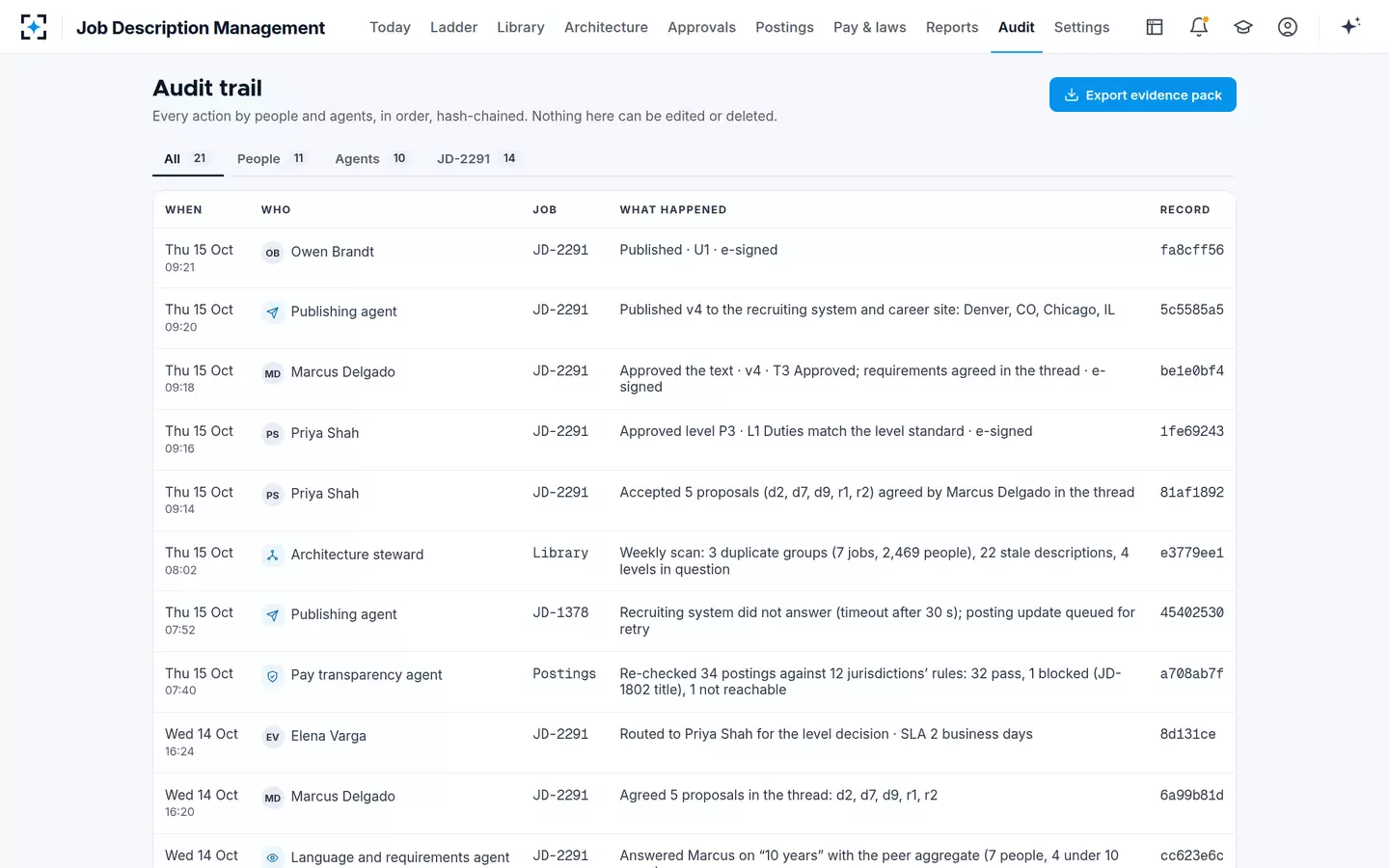Open record hash a708ab7f

click(x=1191, y=673)
